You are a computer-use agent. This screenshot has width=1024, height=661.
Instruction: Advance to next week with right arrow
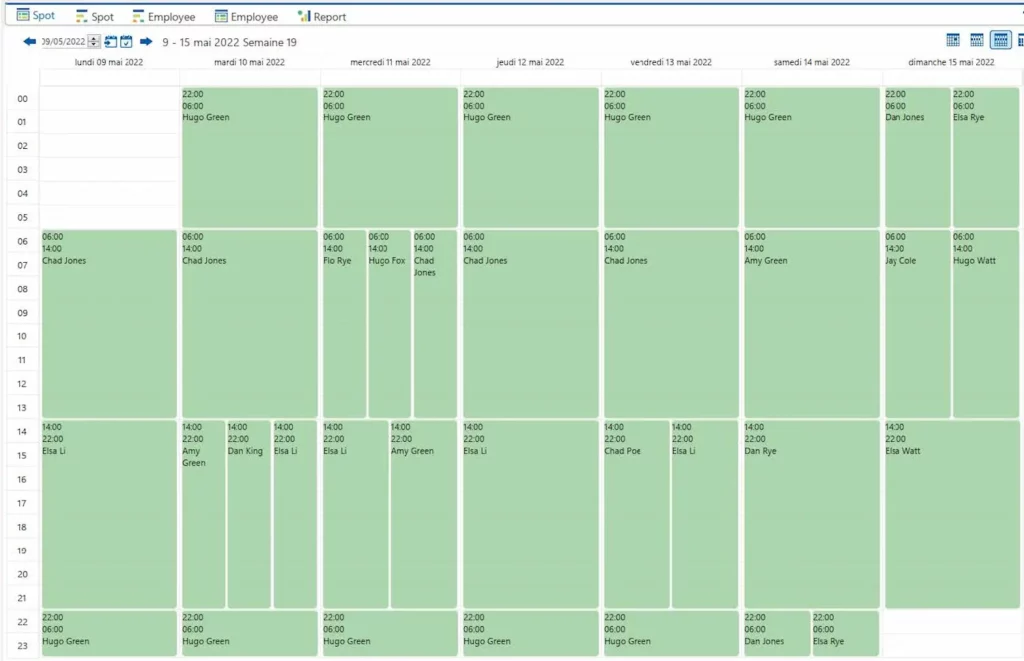pyautogui.click(x=146, y=42)
